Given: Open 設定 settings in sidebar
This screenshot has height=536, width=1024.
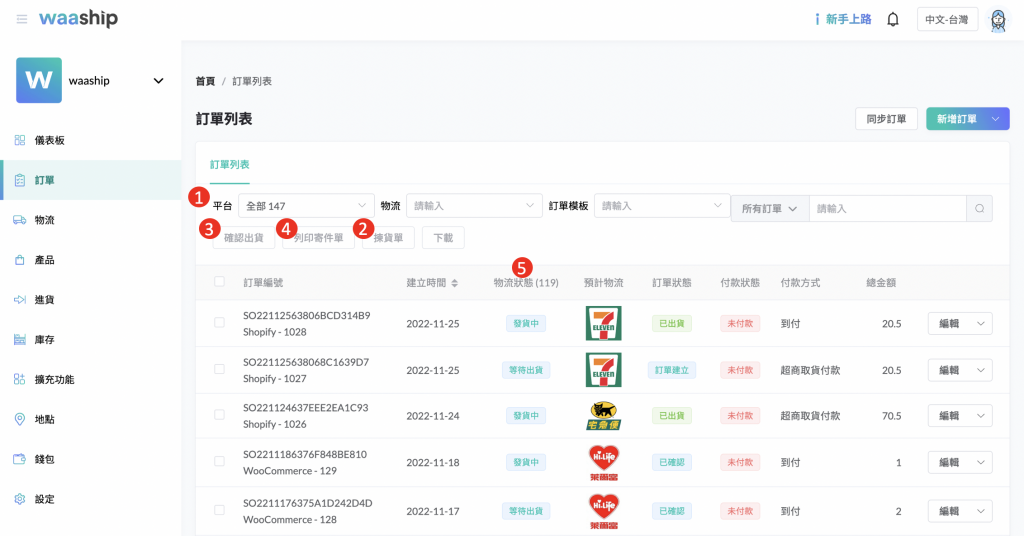Looking at the screenshot, I should tap(44, 499).
